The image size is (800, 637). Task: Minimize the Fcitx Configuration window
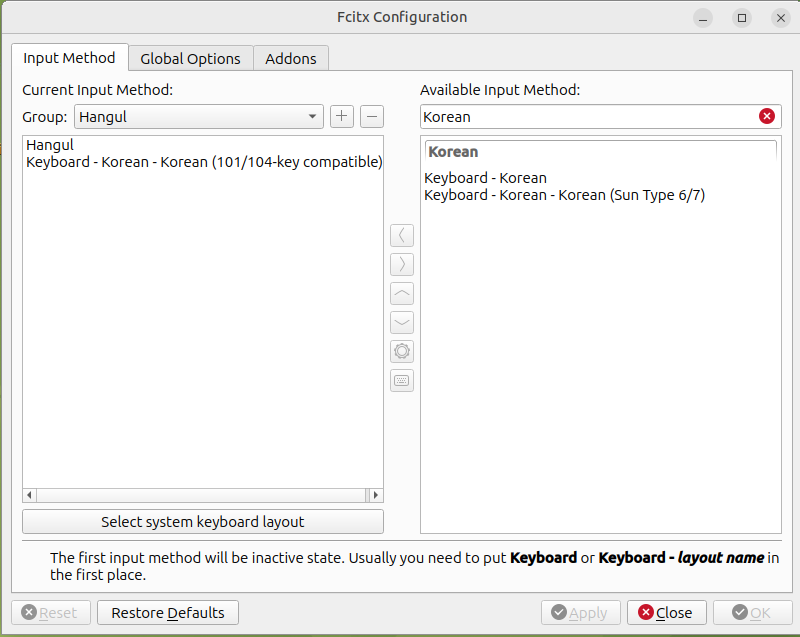tap(703, 18)
